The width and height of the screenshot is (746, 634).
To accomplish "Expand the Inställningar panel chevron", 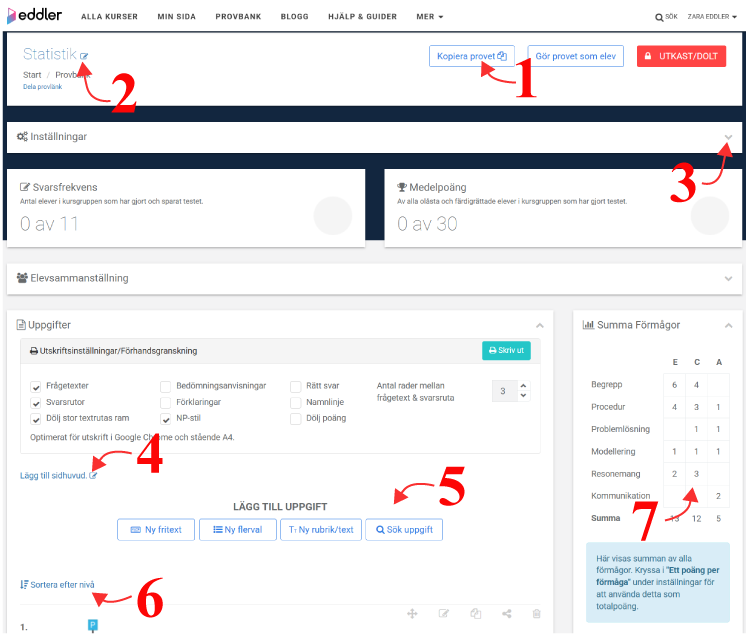I will (728, 137).
